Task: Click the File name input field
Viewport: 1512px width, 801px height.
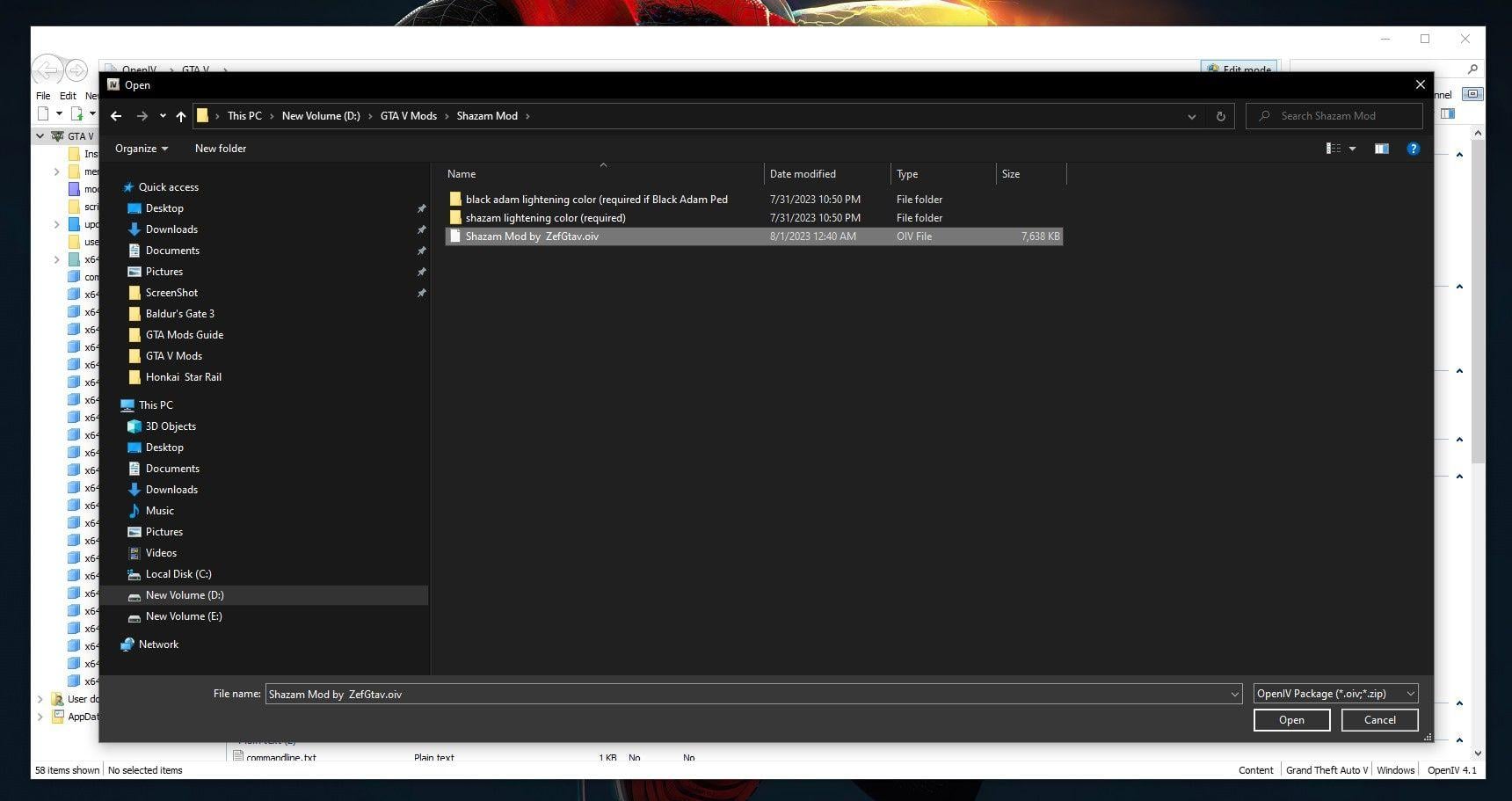Action: click(x=747, y=694)
